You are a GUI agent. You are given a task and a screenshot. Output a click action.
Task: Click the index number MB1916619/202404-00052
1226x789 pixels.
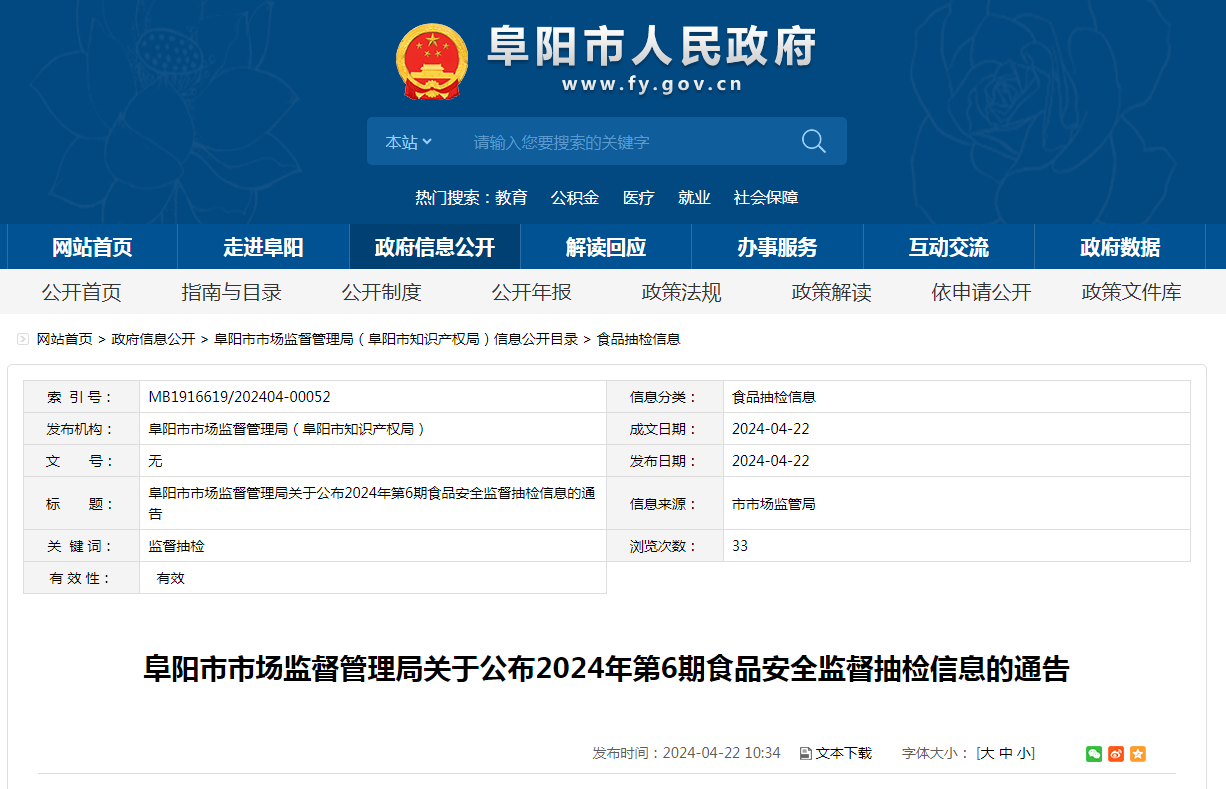(240, 397)
